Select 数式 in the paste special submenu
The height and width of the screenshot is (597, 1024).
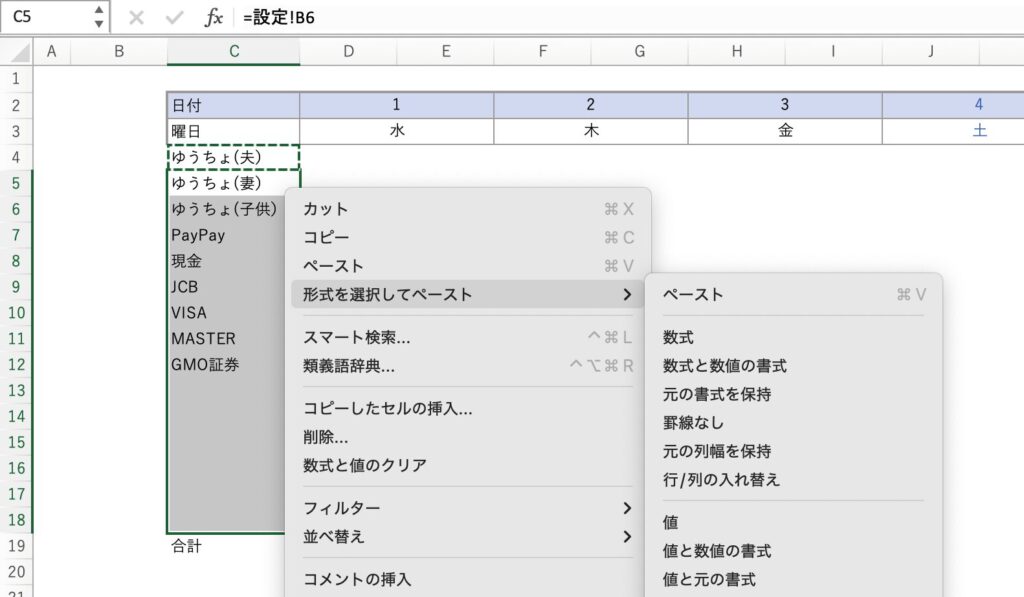tap(678, 338)
